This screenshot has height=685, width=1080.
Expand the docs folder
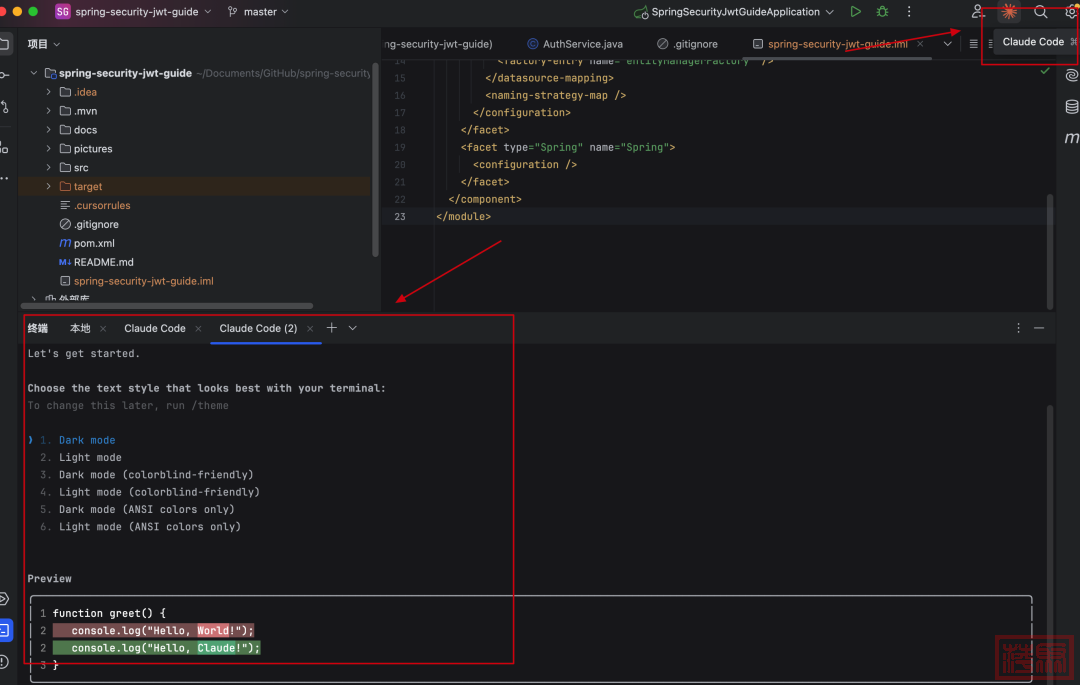pyautogui.click(x=48, y=129)
